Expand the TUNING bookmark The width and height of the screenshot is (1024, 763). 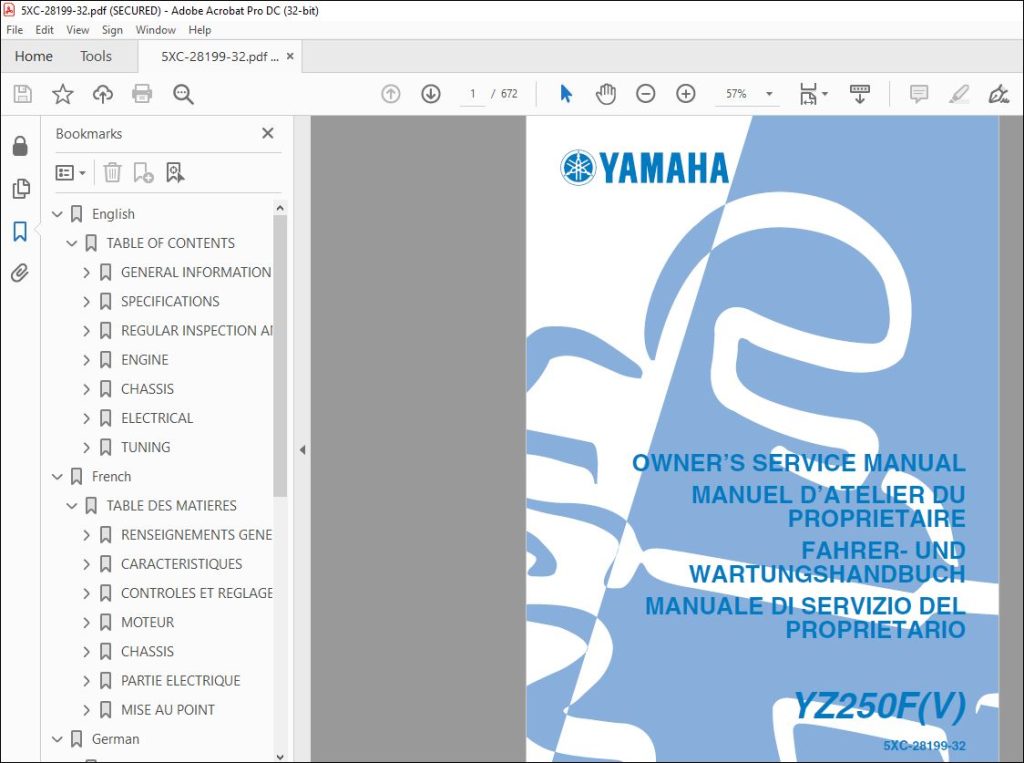tap(86, 447)
